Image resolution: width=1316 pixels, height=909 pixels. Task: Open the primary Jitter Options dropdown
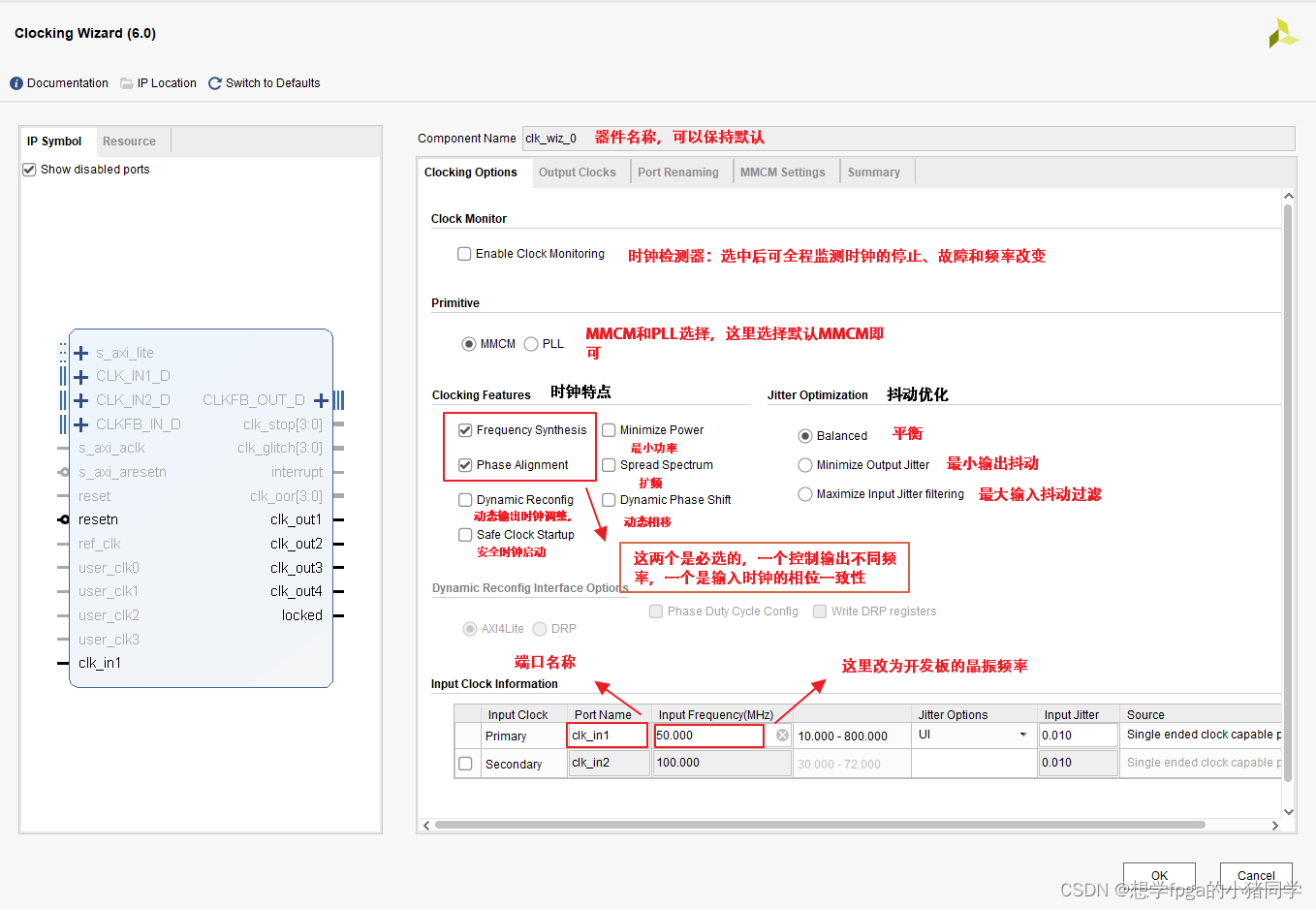(x=1022, y=736)
